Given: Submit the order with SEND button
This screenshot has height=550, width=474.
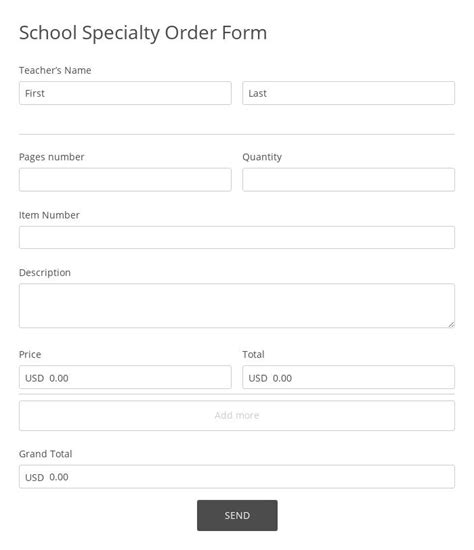Looking at the screenshot, I should tap(237, 515).
